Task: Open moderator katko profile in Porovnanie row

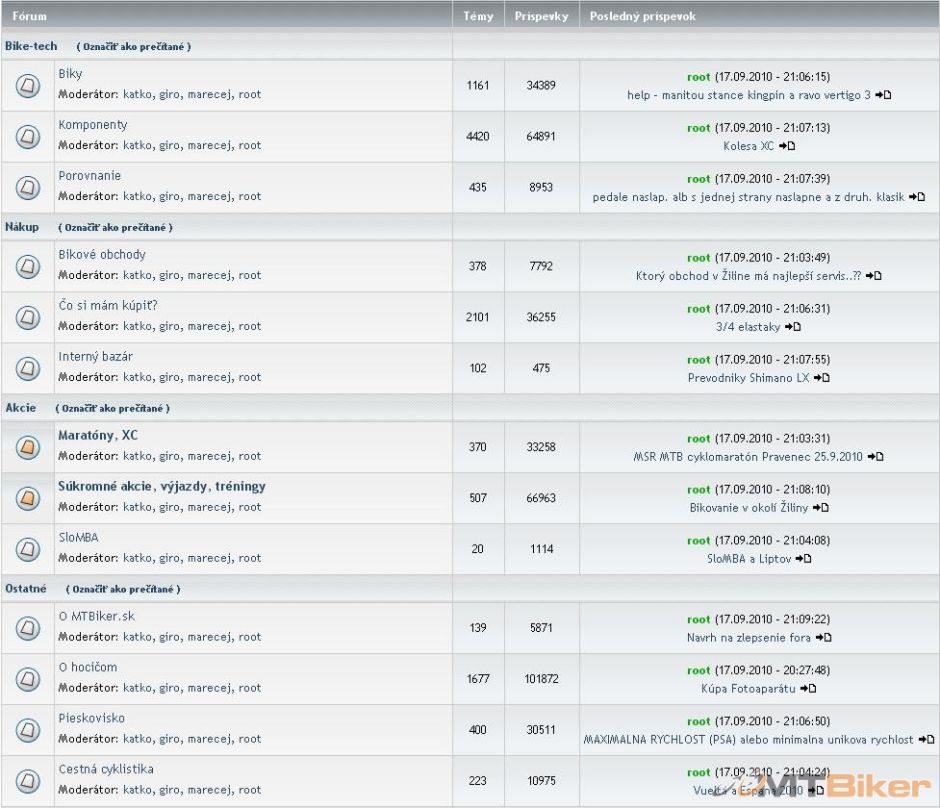Action: coord(138,197)
